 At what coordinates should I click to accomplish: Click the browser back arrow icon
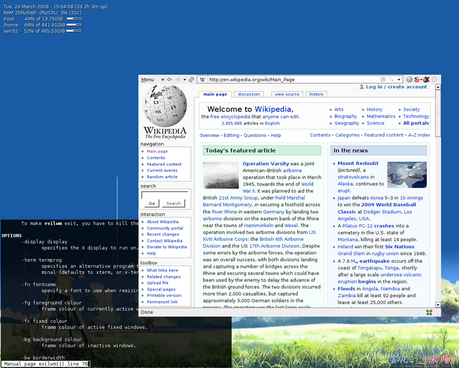pos(169,80)
